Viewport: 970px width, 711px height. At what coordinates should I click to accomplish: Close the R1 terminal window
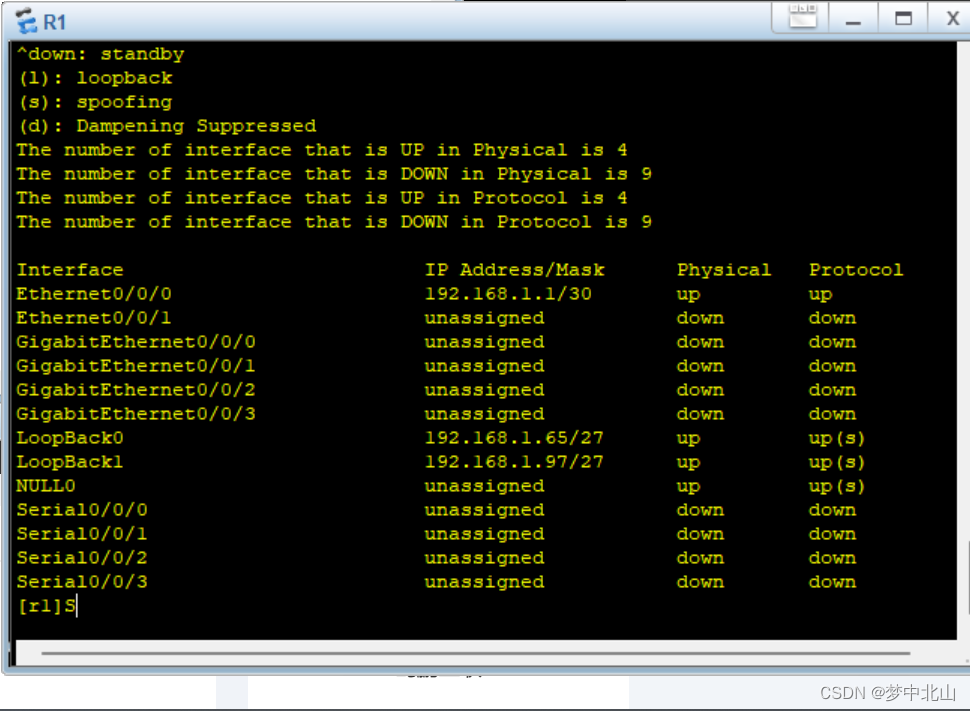point(951,19)
